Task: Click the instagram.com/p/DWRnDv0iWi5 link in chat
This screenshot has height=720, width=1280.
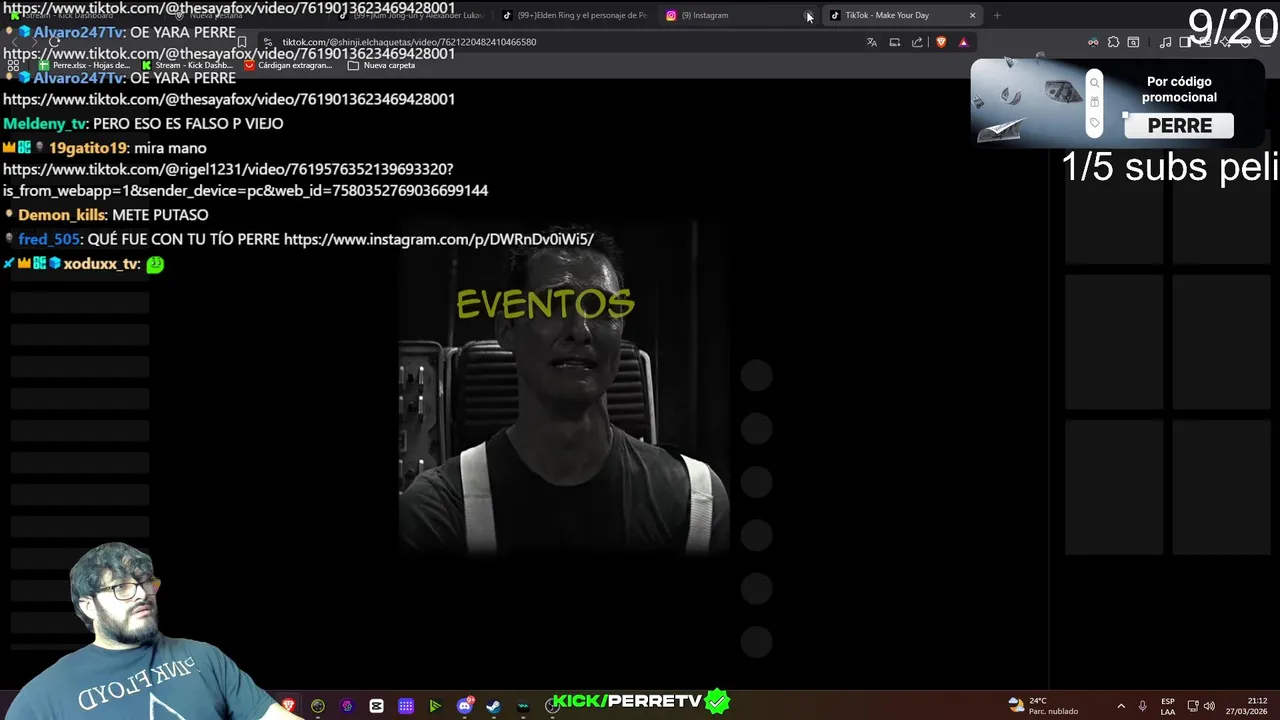Action: 439,239
